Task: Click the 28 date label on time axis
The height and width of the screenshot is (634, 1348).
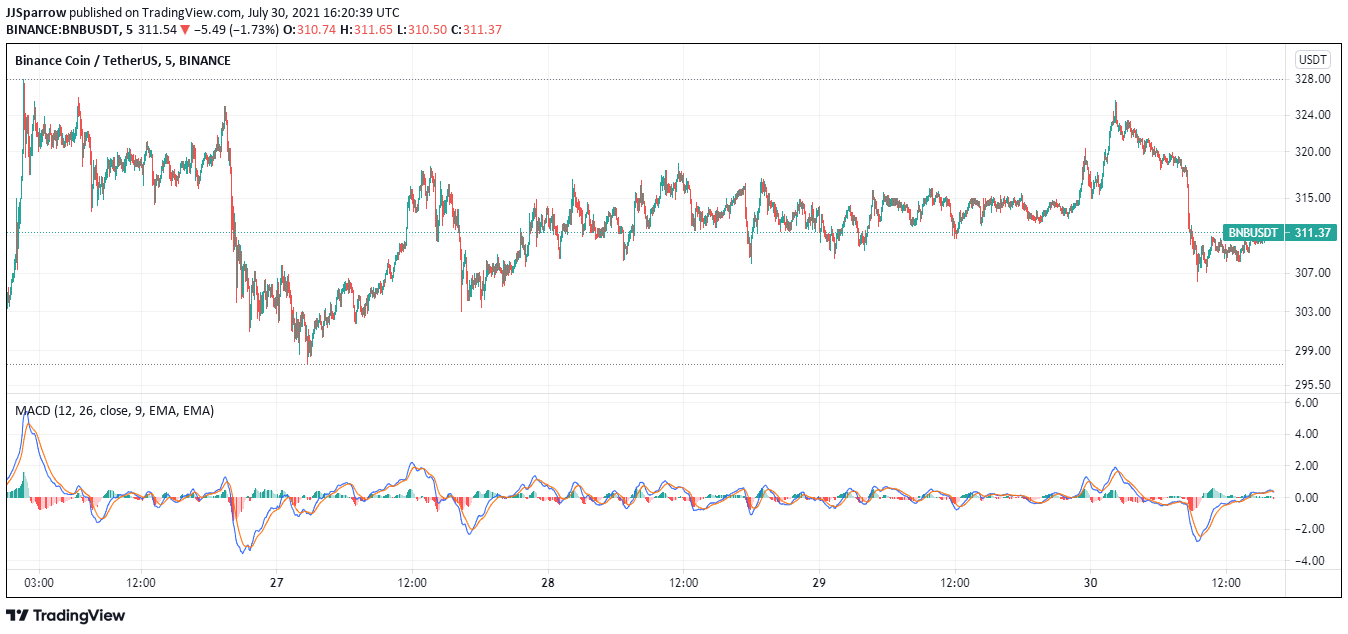Action: (x=548, y=583)
